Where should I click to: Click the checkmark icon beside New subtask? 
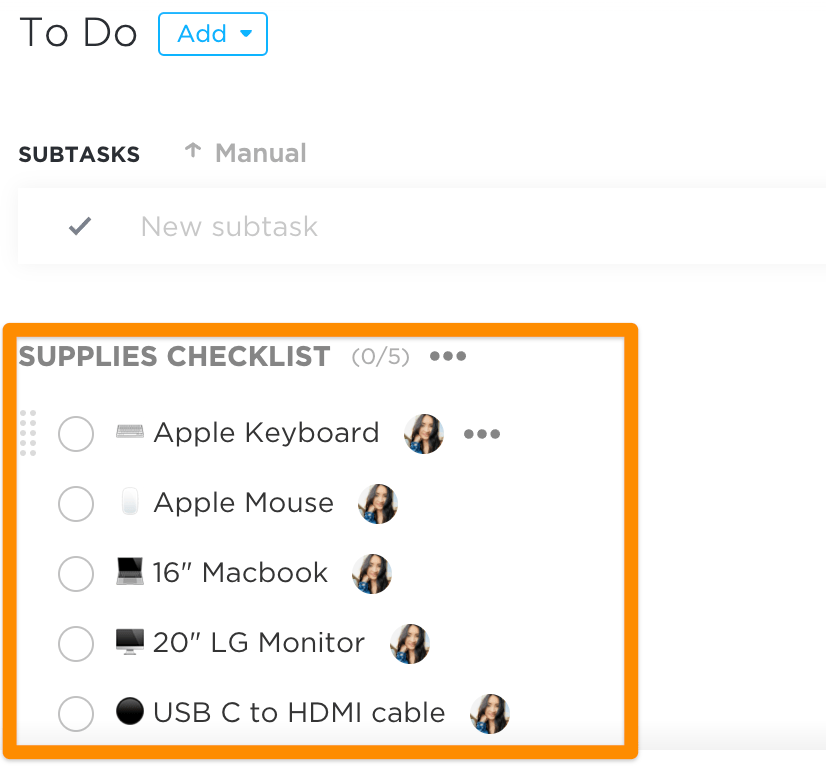click(80, 227)
